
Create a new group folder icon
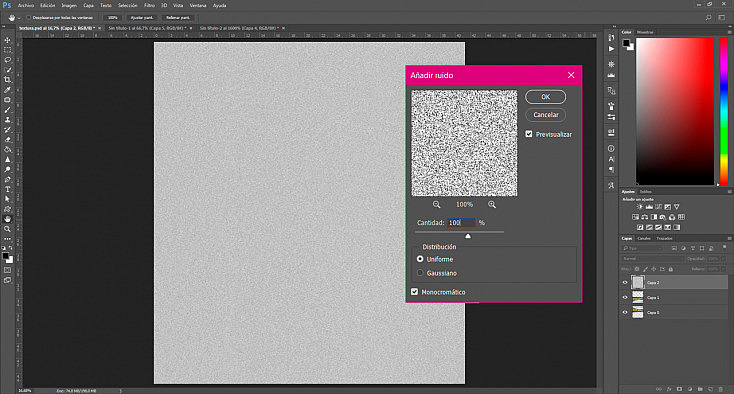coord(700,389)
